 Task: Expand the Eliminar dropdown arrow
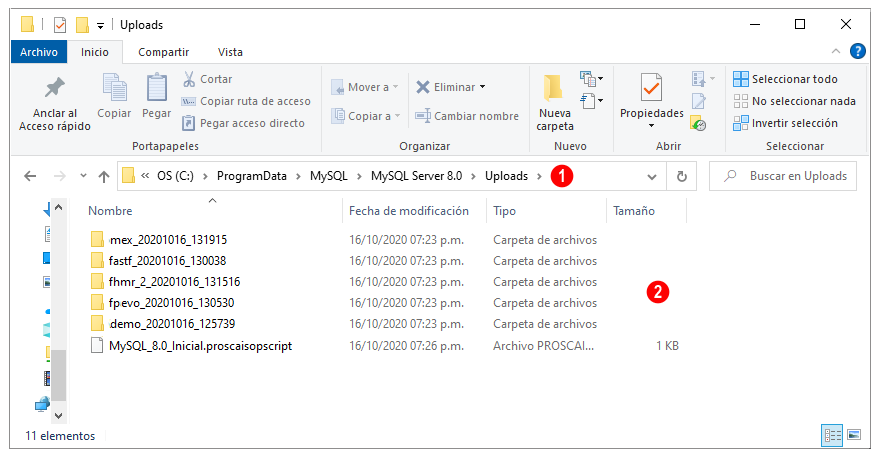[483, 87]
